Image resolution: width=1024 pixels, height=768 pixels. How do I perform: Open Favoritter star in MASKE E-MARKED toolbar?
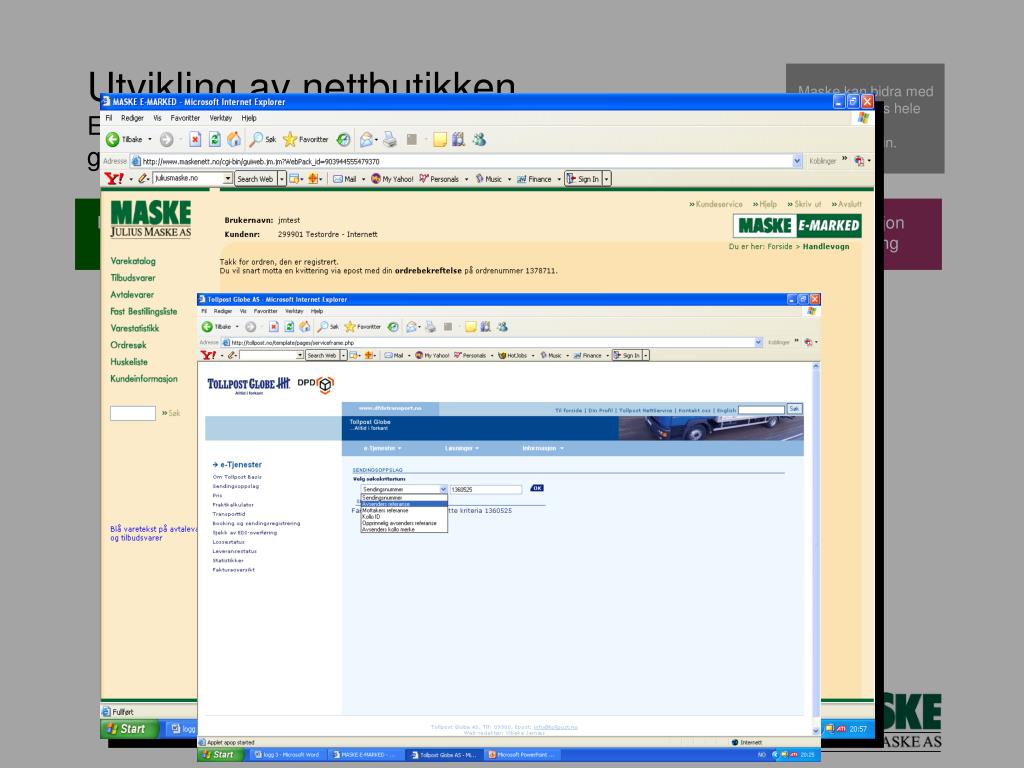306,139
